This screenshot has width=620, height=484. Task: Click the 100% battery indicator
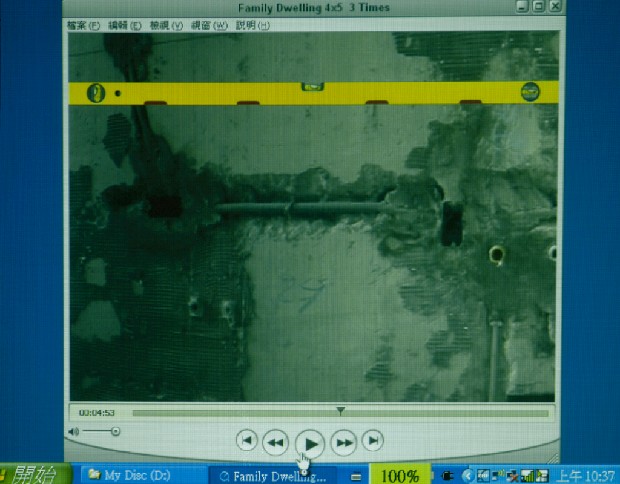click(x=400, y=475)
